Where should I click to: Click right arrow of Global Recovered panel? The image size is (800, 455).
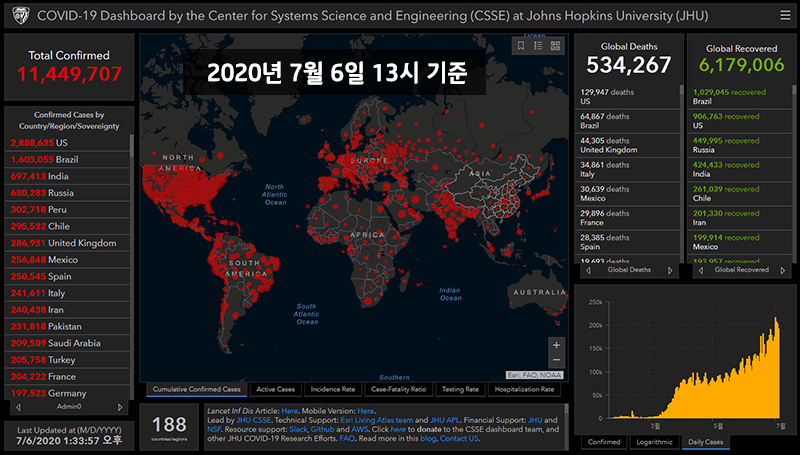[x=783, y=270]
